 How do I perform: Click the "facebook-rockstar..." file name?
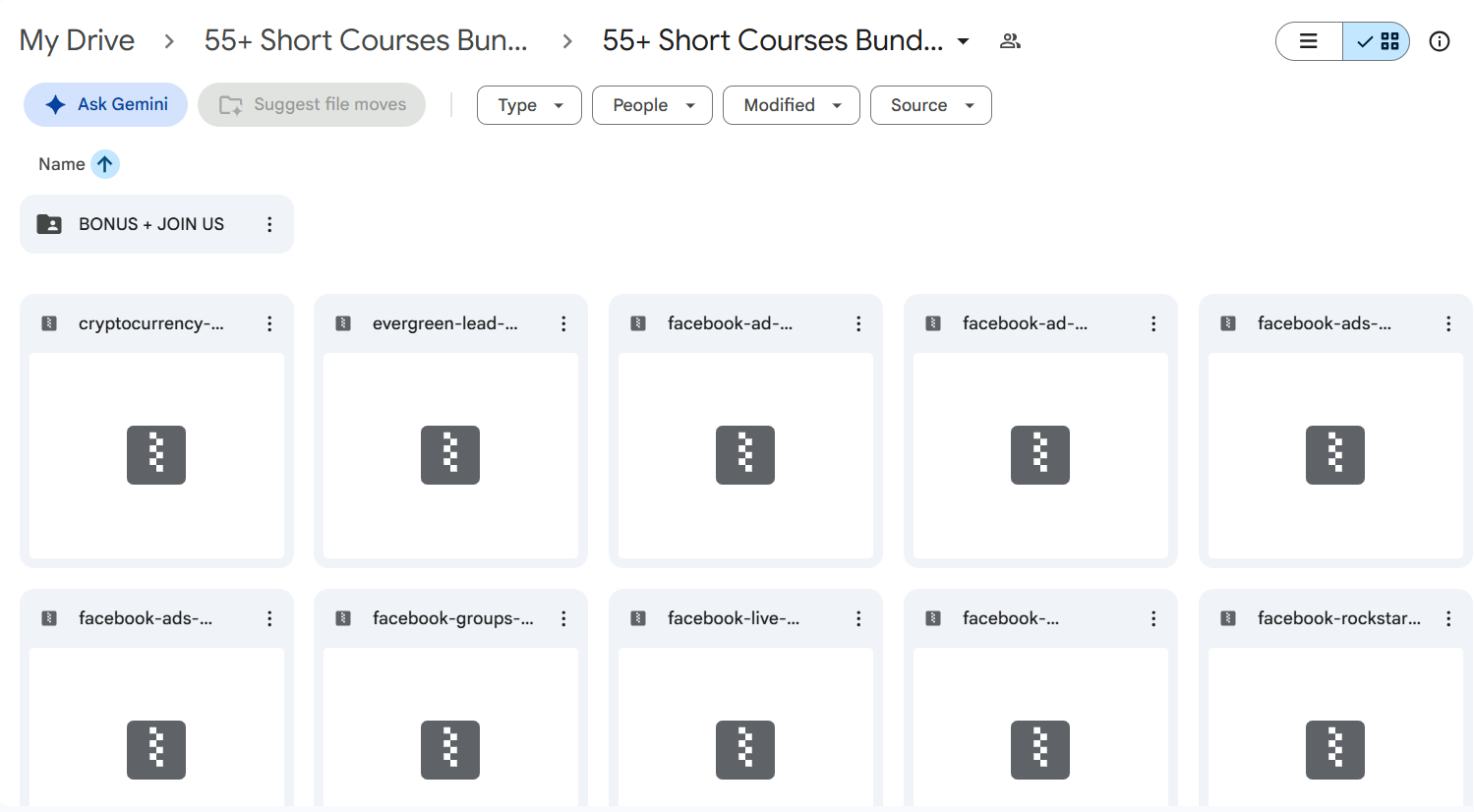click(x=1339, y=618)
